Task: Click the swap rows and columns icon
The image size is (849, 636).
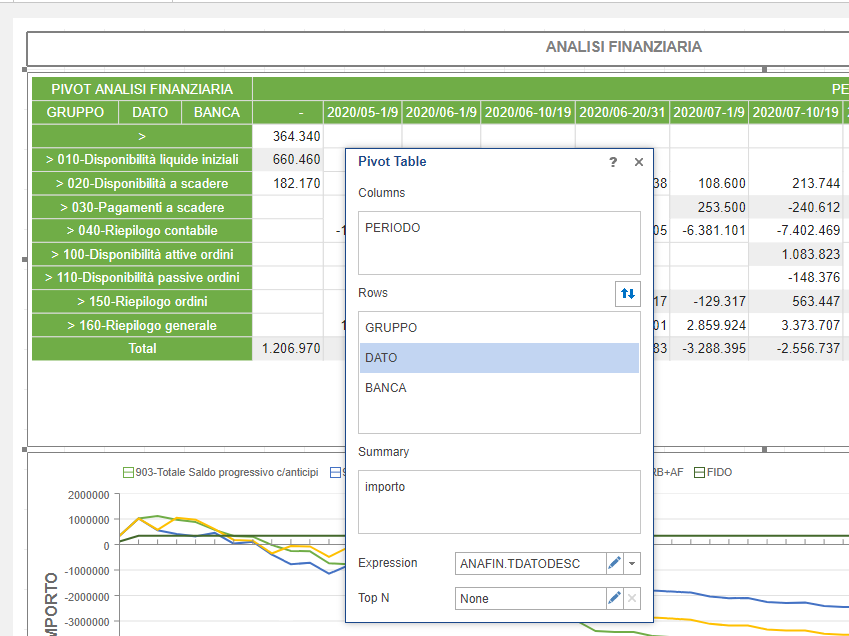Action: point(628,294)
